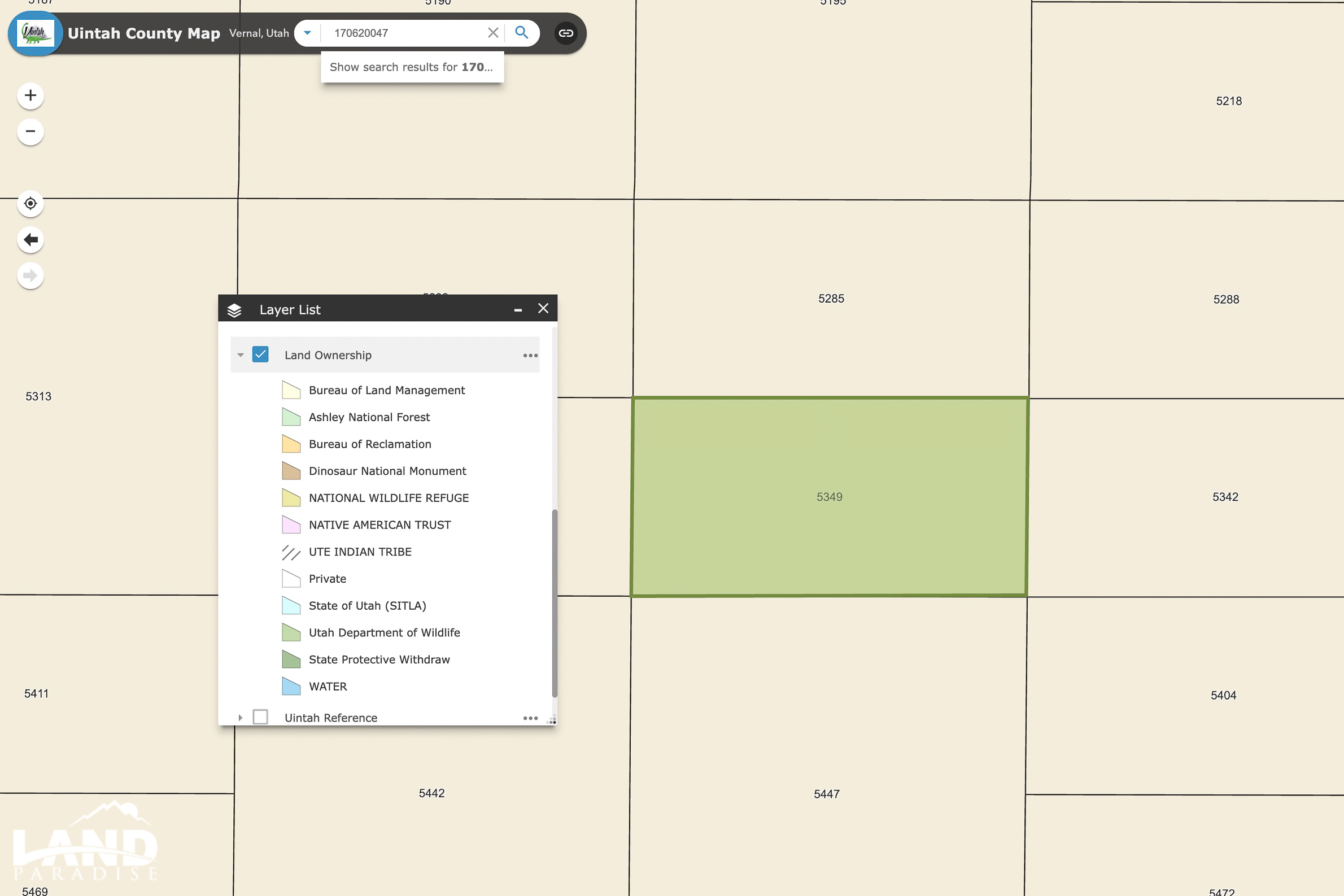Open Land Ownership layer options menu

click(x=530, y=356)
